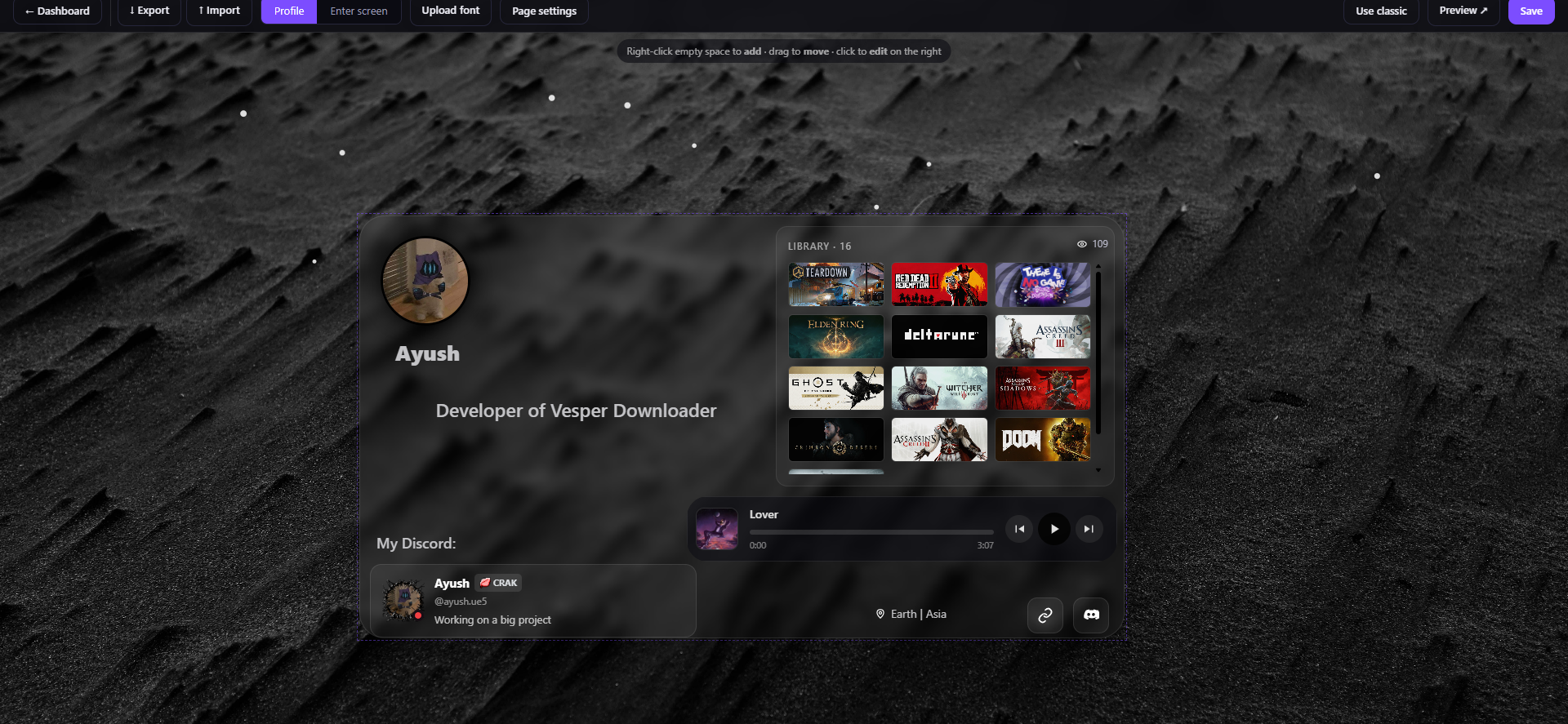Go back to the Dashboard
Screen dimensions: 1568x724
click(x=57, y=11)
